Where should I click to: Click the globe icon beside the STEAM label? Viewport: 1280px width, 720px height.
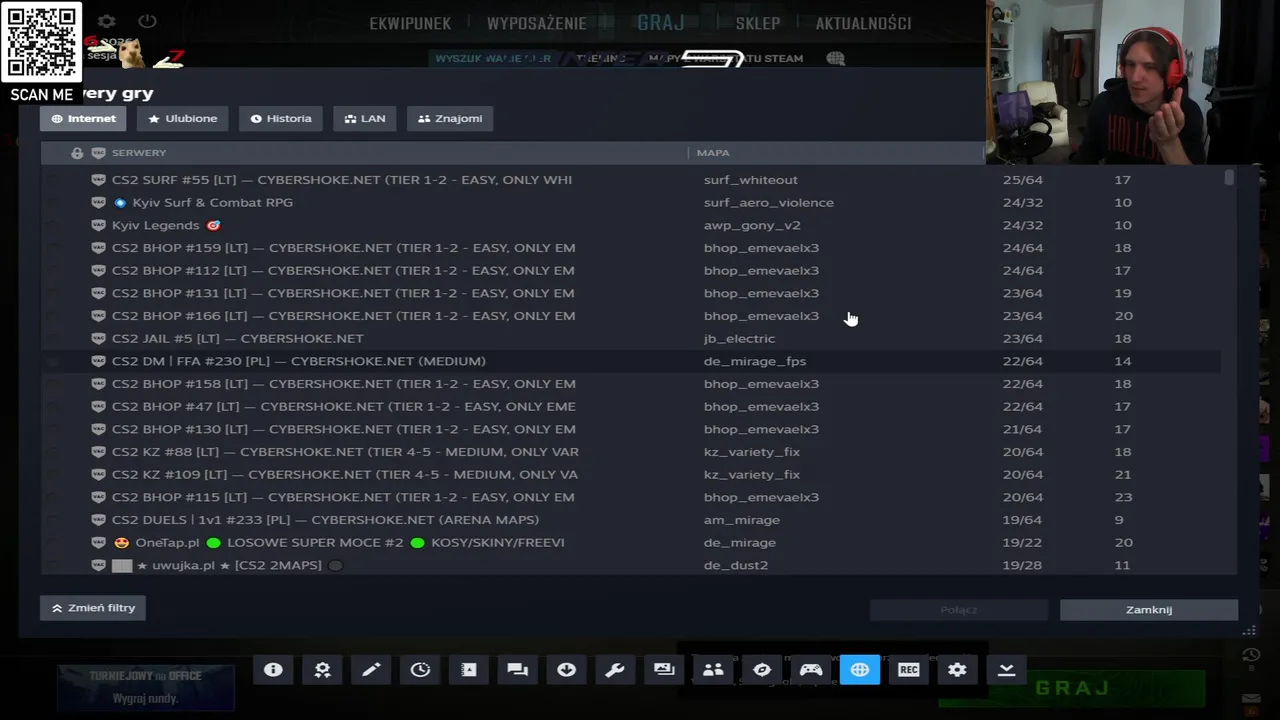(x=836, y=58)
